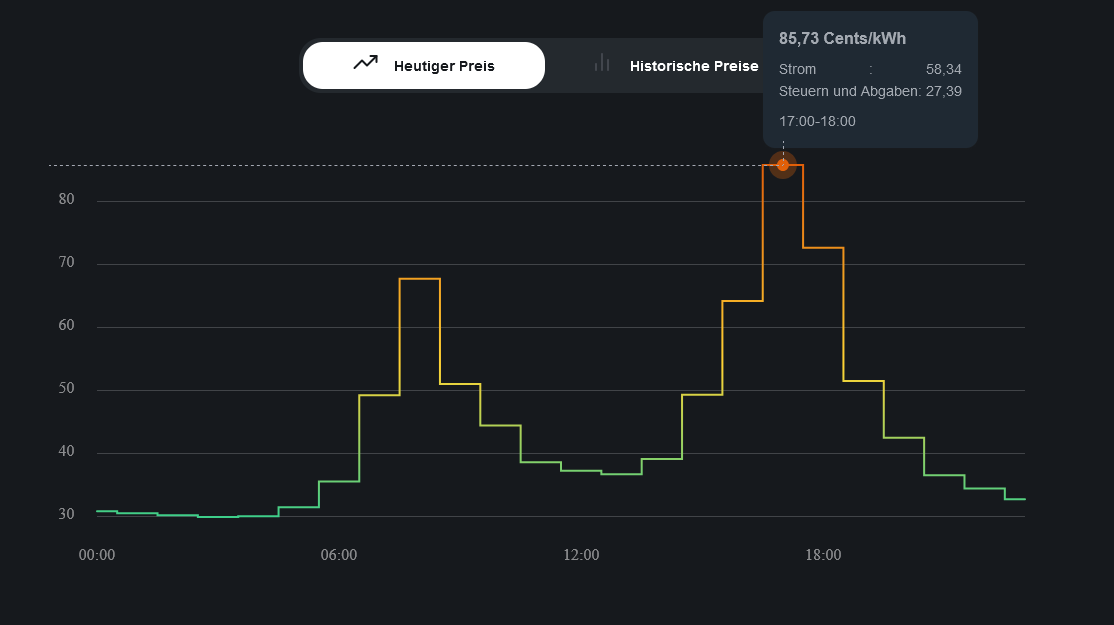
Task: Click the bar chart icon for historical prices
Action: pos(602,63)
